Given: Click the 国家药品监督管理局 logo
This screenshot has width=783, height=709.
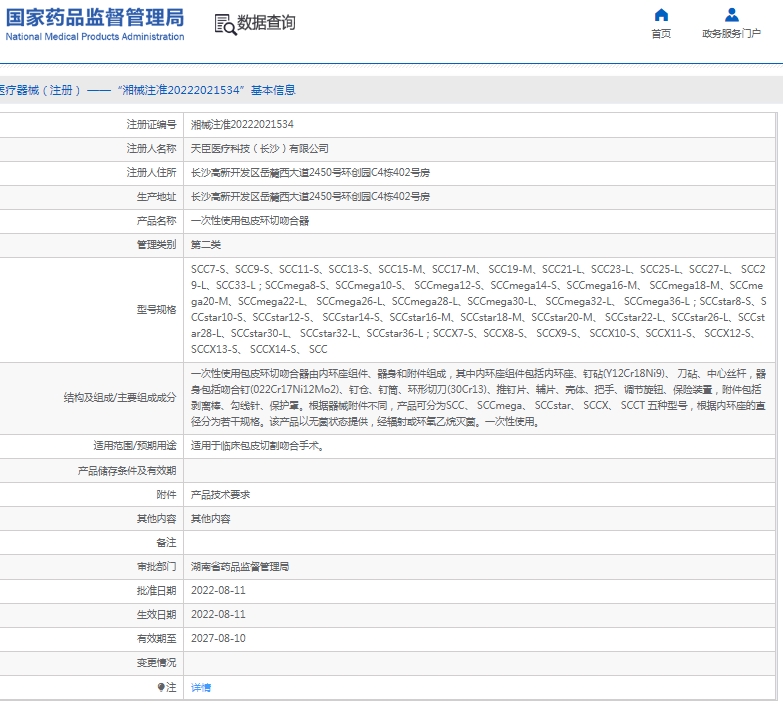Looking at the screenshot, I should click(95, 18).
